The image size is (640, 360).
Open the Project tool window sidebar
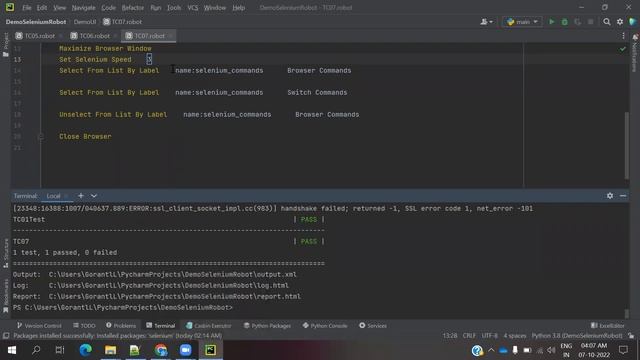point(6,44)
